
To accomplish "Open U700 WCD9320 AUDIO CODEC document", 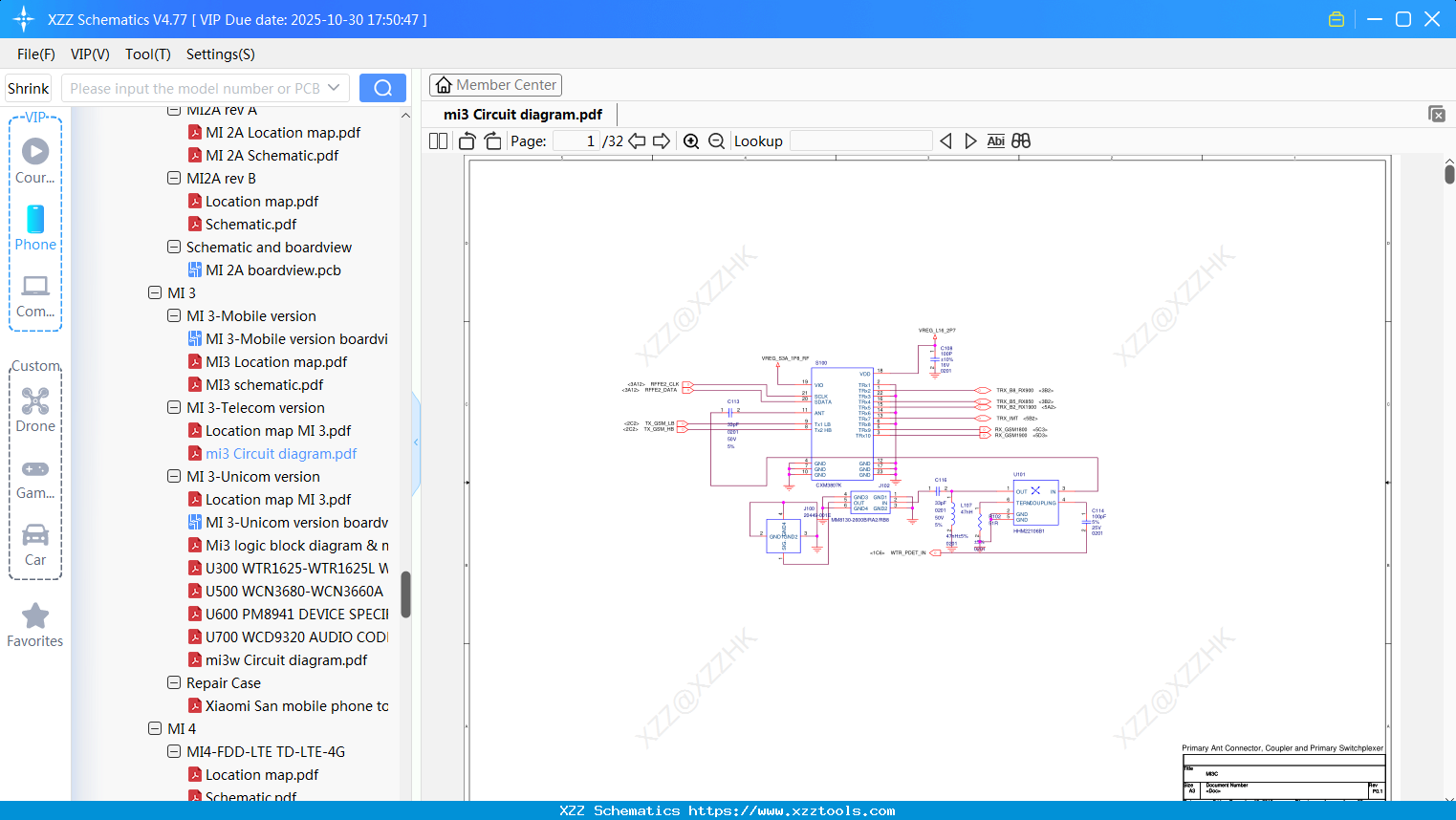I will tap(292, 637).
